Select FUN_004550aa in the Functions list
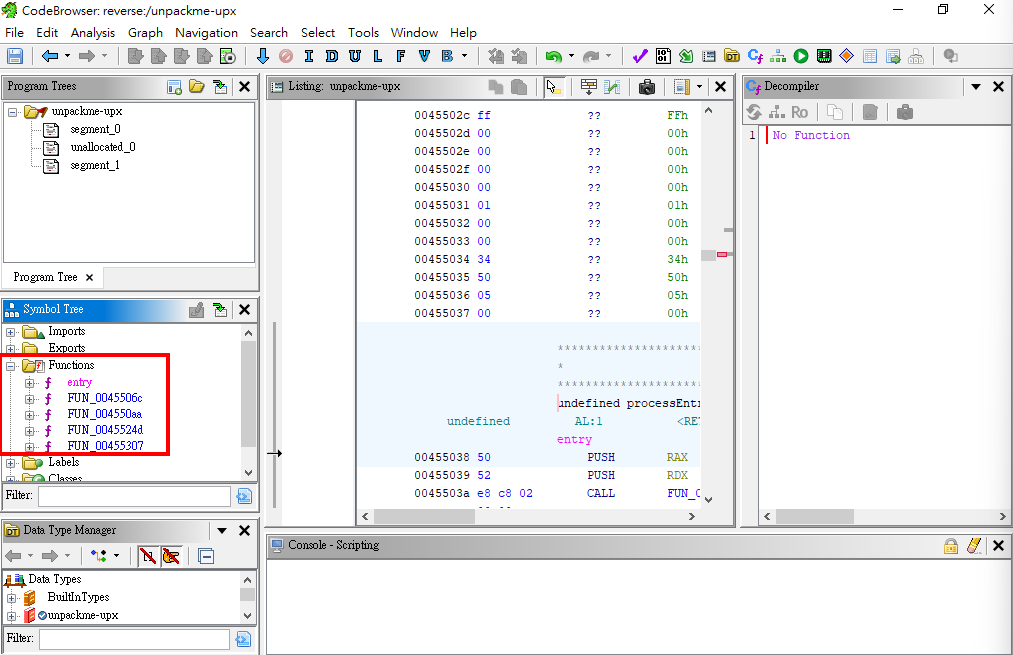Screen dimensions: 1013x655 pos(104,414)
